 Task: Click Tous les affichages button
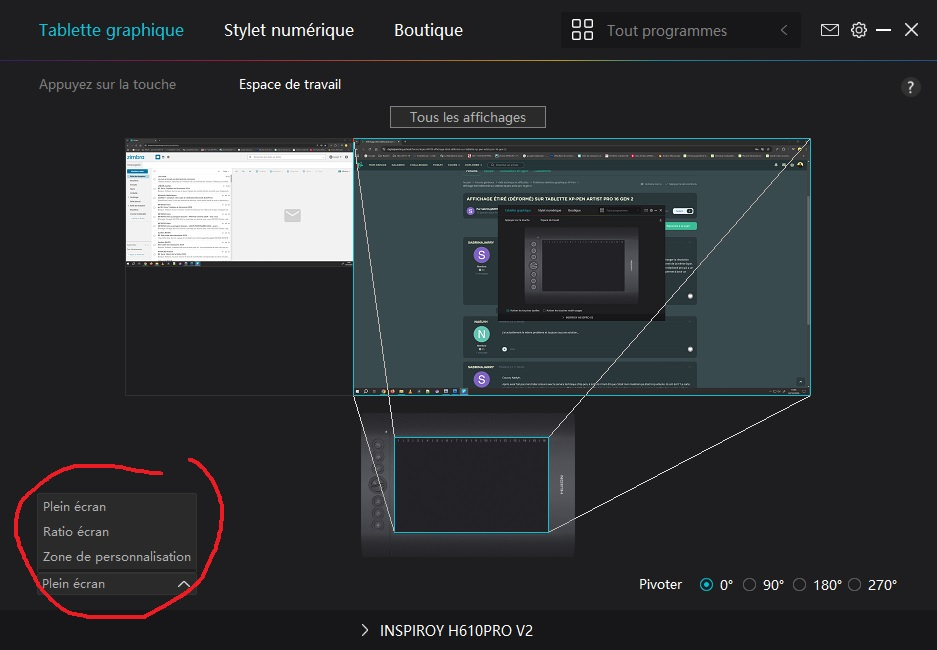468,117
